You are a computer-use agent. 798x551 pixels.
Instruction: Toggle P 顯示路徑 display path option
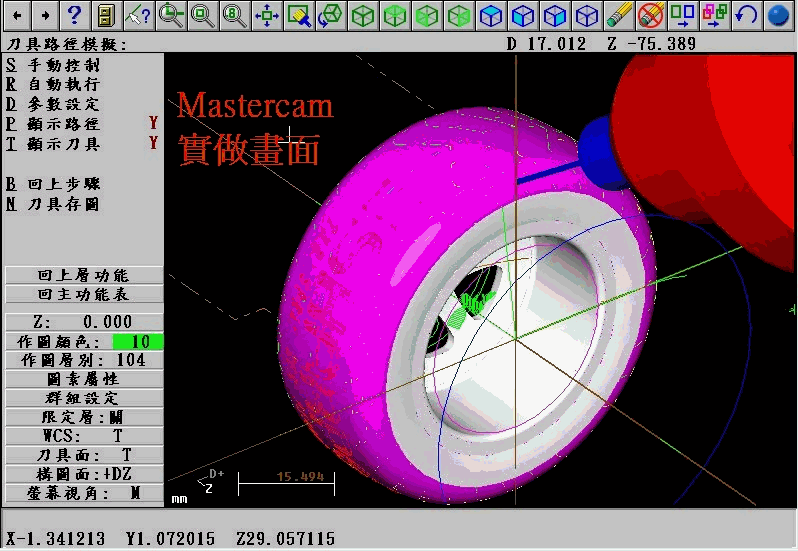pyautogui.click(x=82, y=124)
